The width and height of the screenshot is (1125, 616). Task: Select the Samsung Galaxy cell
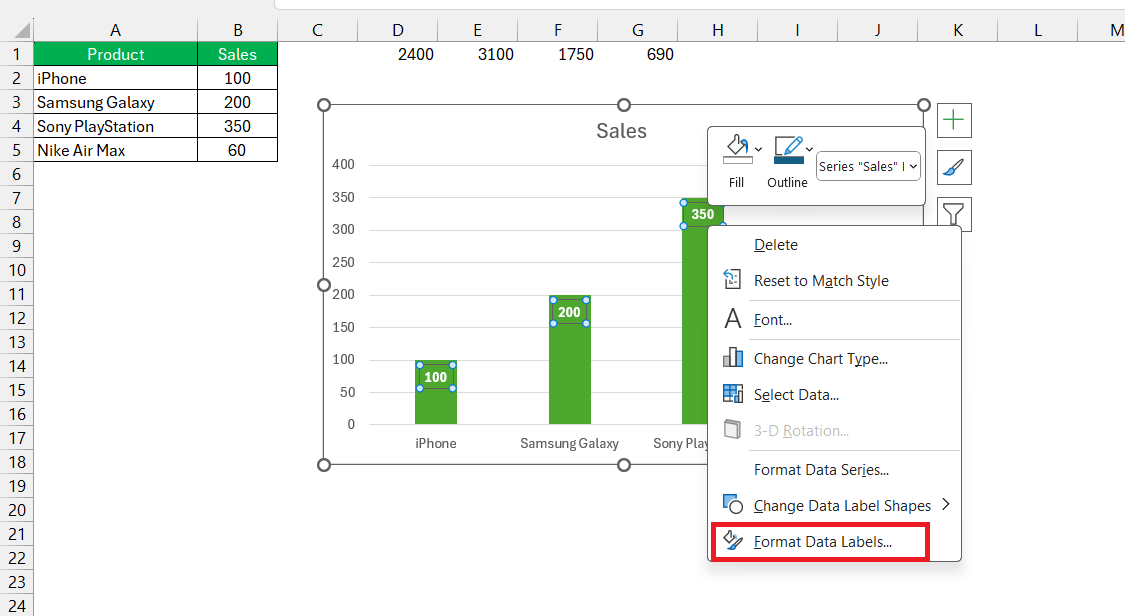click(116, 103)
